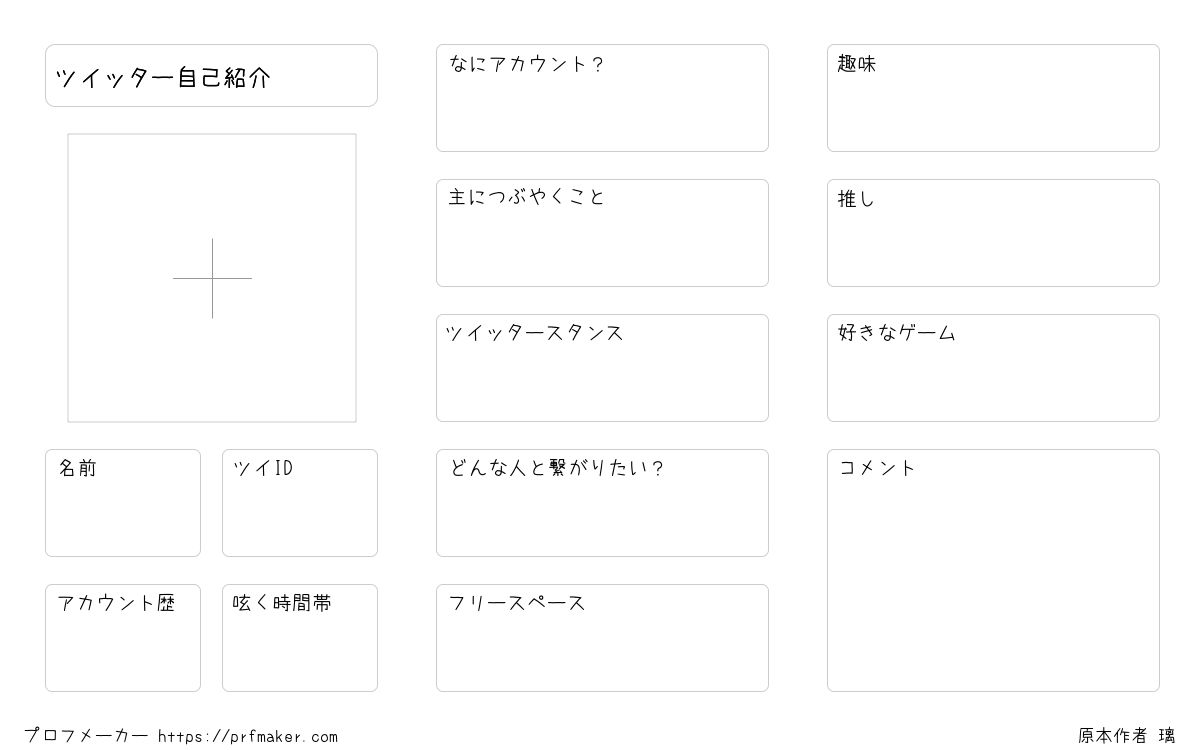This screenshot has width=1200, height=750.
Task: Select the フリースペース box
Action: [x=602, y=638]
